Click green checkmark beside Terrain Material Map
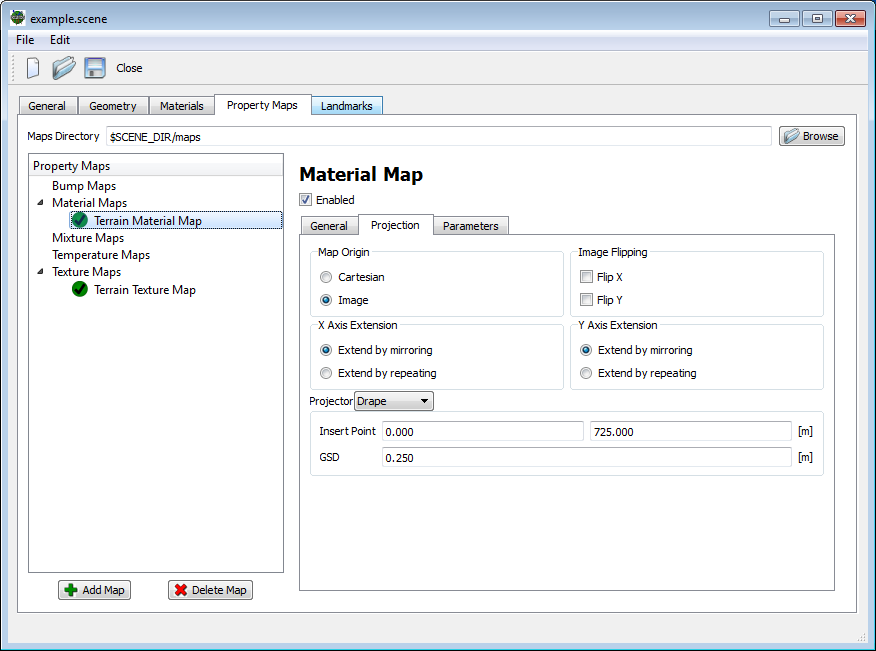 point(80,221)
